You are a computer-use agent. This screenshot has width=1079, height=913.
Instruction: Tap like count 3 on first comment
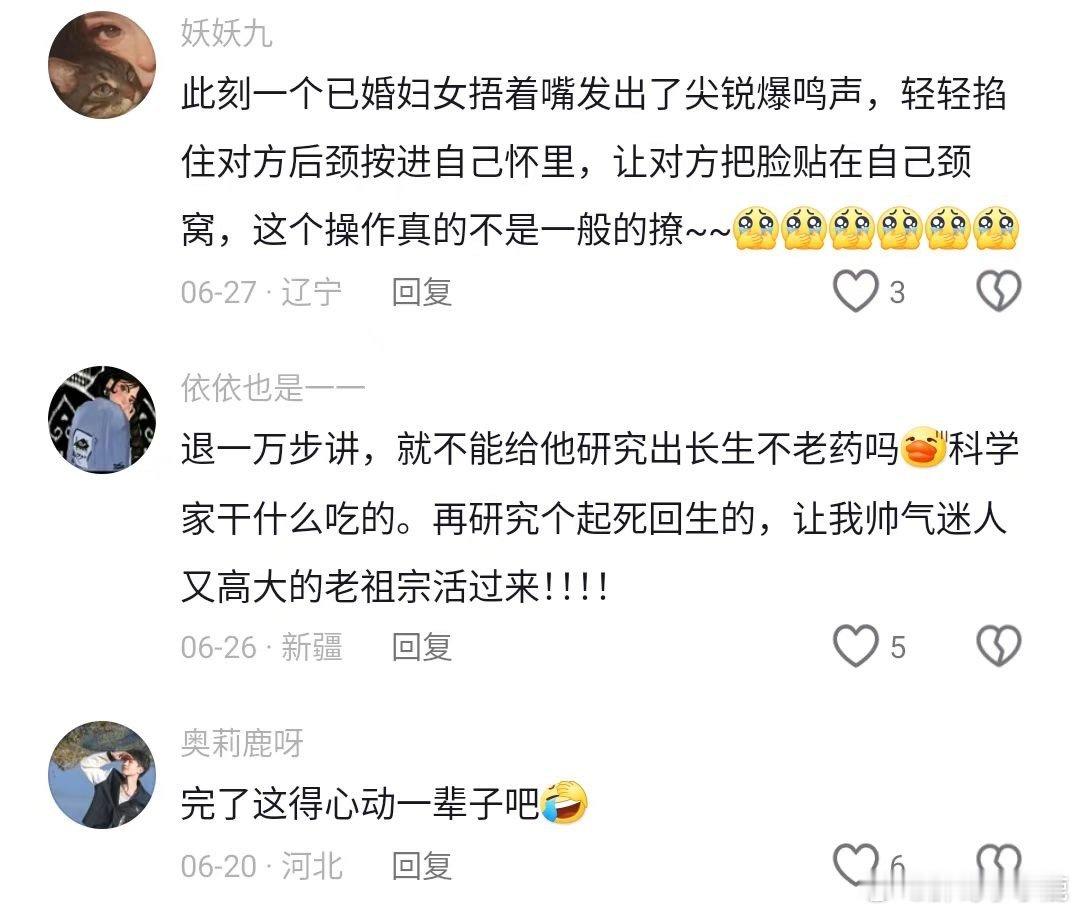(897, 292)
